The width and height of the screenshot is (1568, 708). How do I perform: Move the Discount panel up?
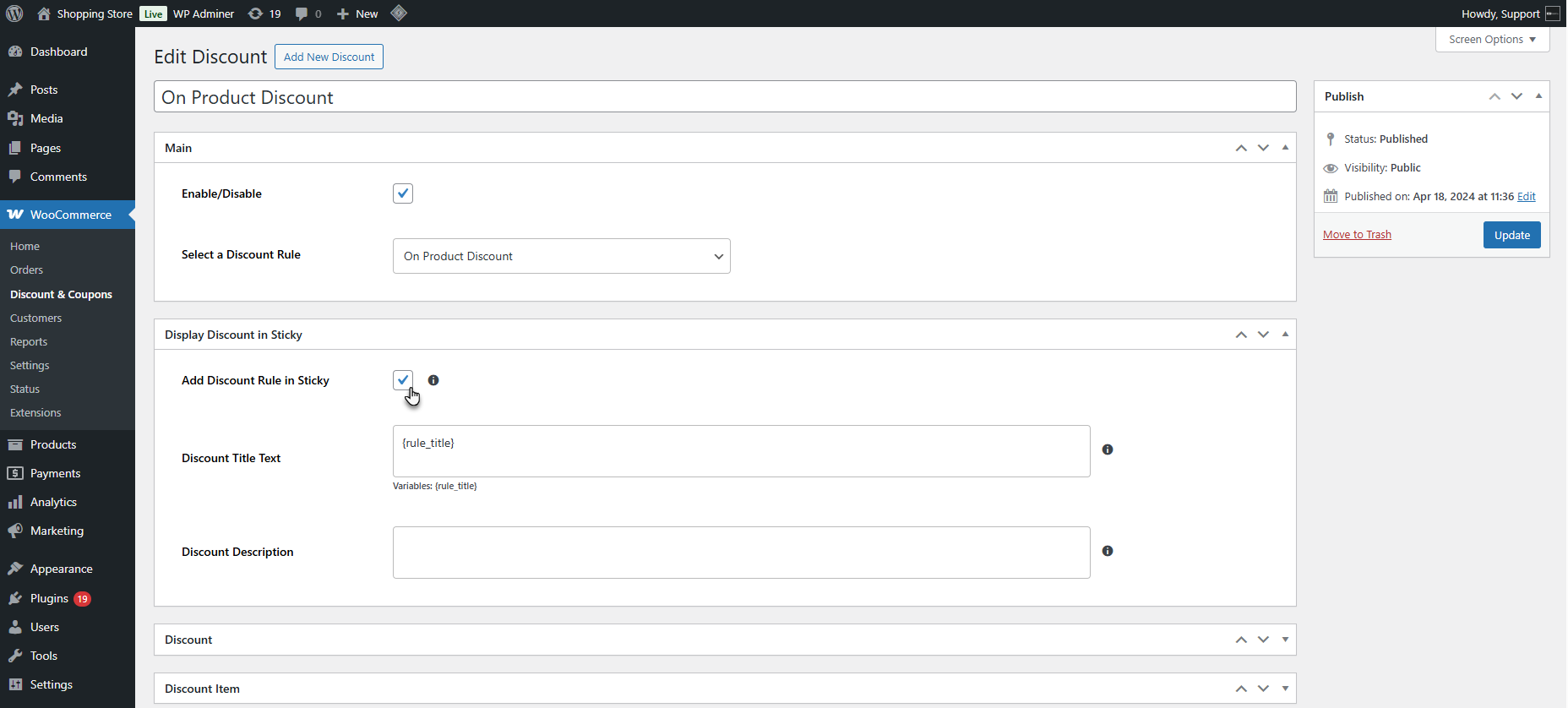pyautogui.click(x=1241, y=640)
